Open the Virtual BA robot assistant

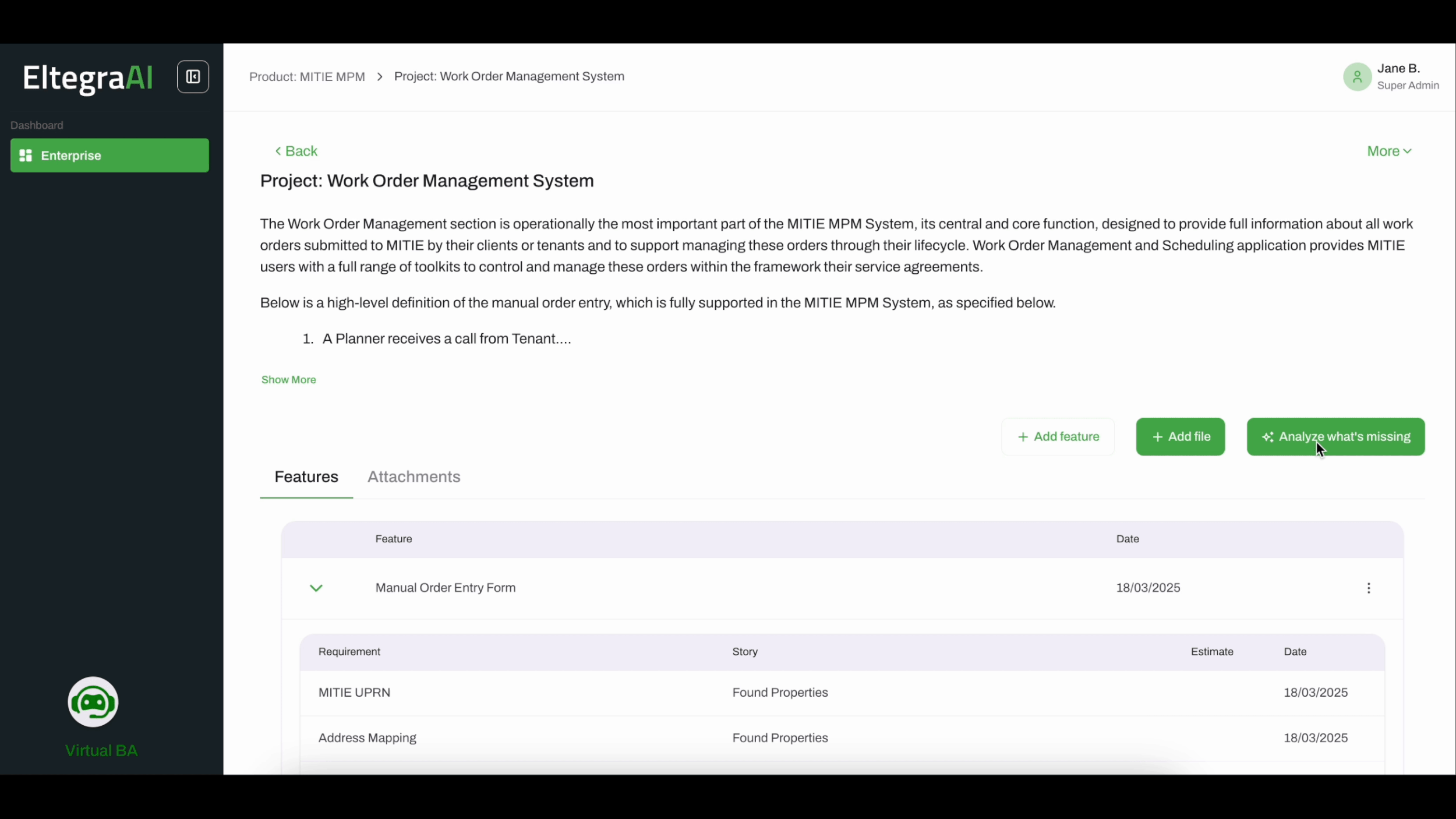(x=93, y=702)
